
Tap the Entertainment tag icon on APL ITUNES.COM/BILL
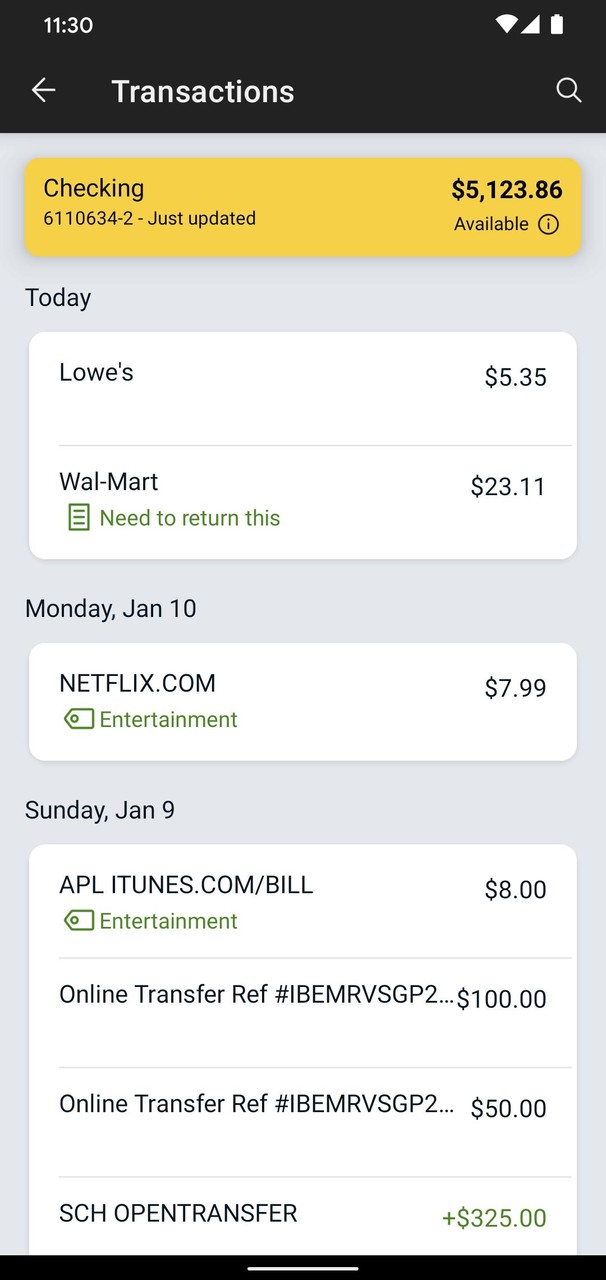pyautogui.click(x=79, y=919)
